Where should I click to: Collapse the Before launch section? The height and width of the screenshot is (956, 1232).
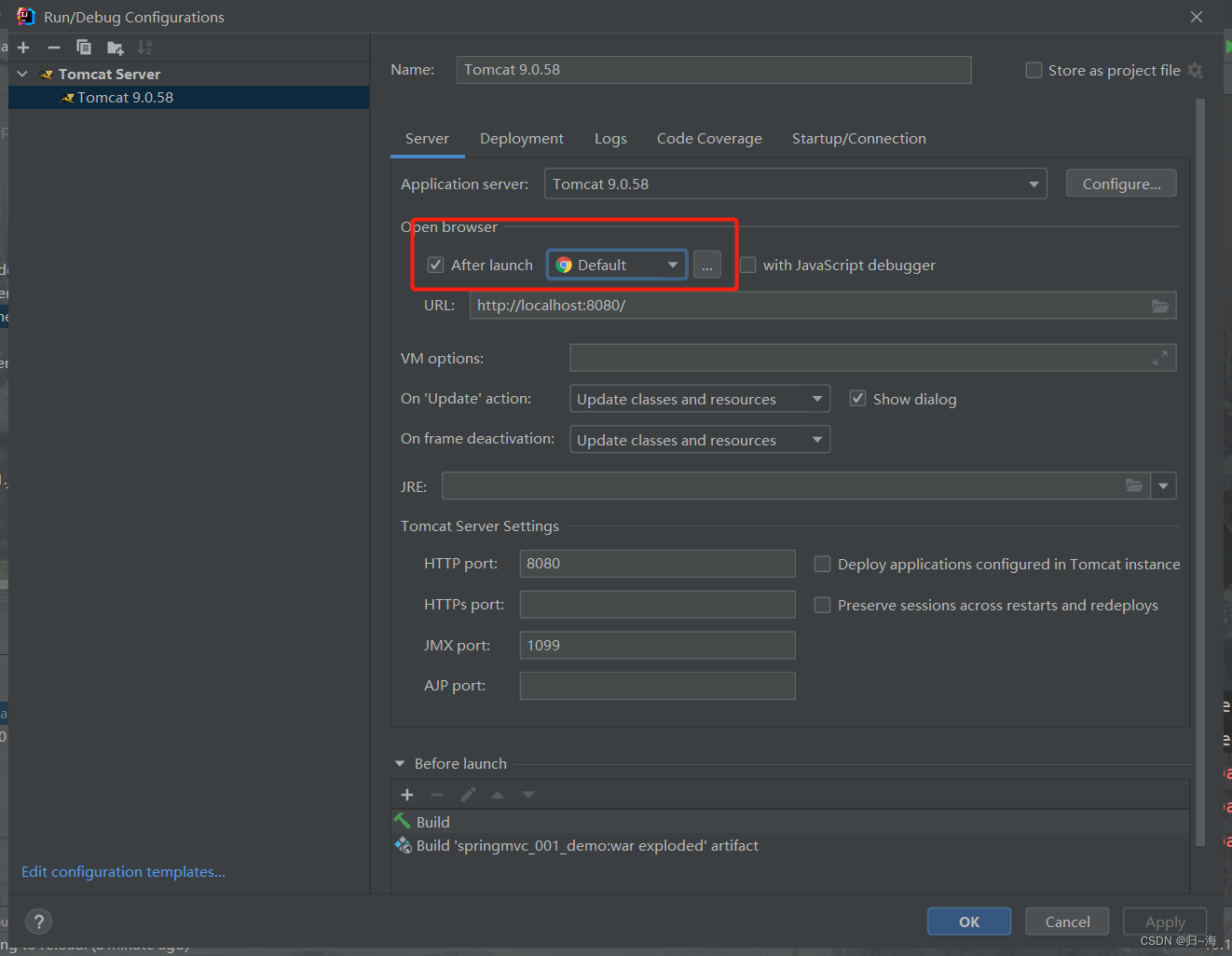tap(400, 763)
